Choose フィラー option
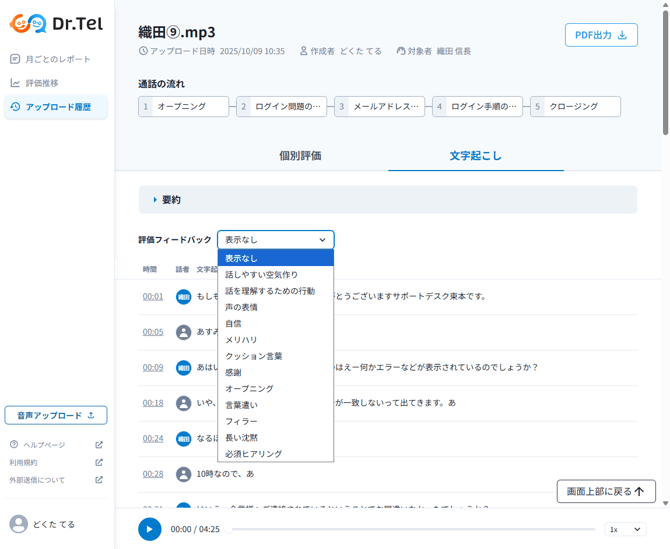Screen dimensions: 670x549 click(276, 421)
